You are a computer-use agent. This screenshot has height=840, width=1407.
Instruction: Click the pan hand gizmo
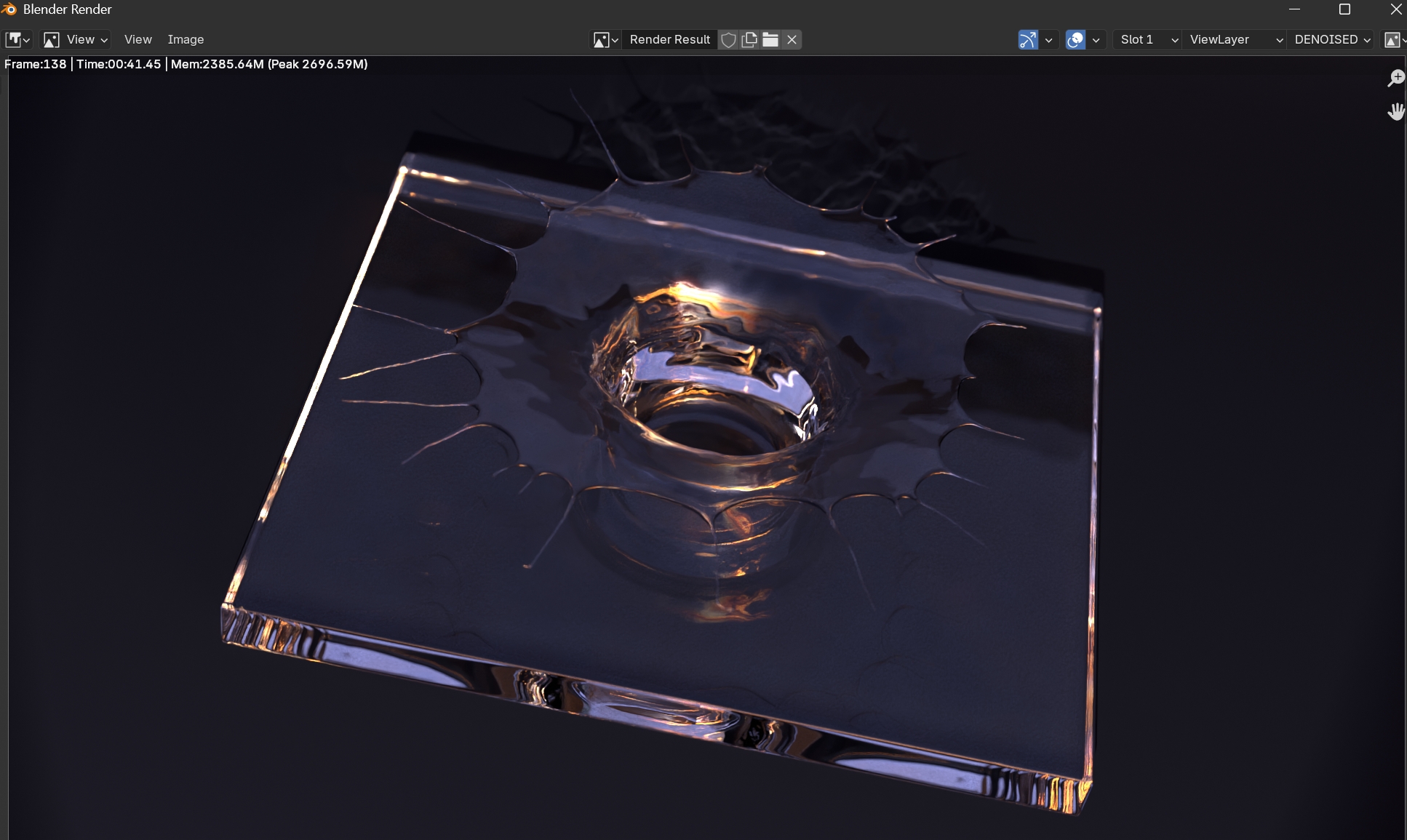pyautogui.click(x=1395, y=111)
